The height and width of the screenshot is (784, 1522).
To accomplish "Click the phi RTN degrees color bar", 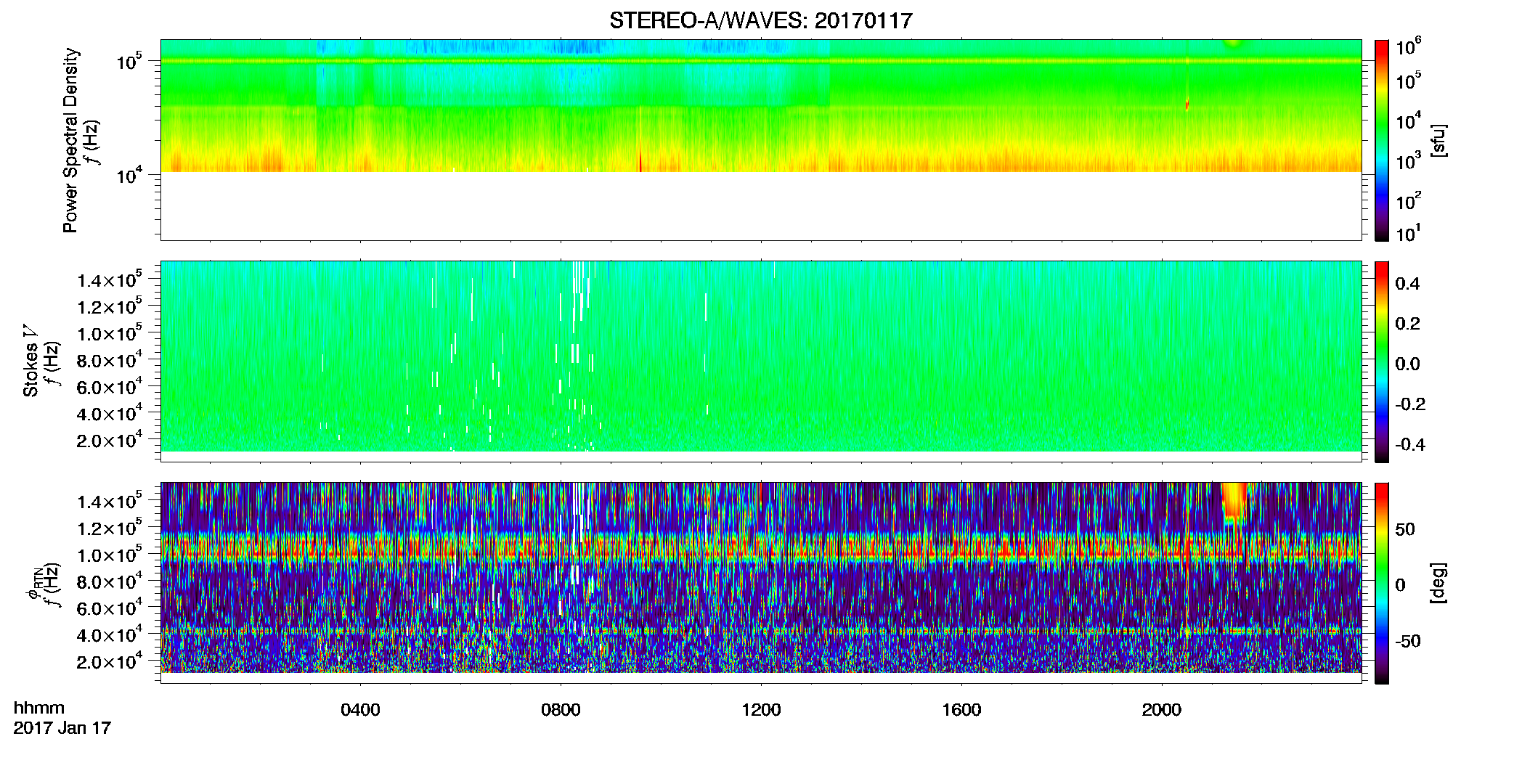I will click(1381, 583).
